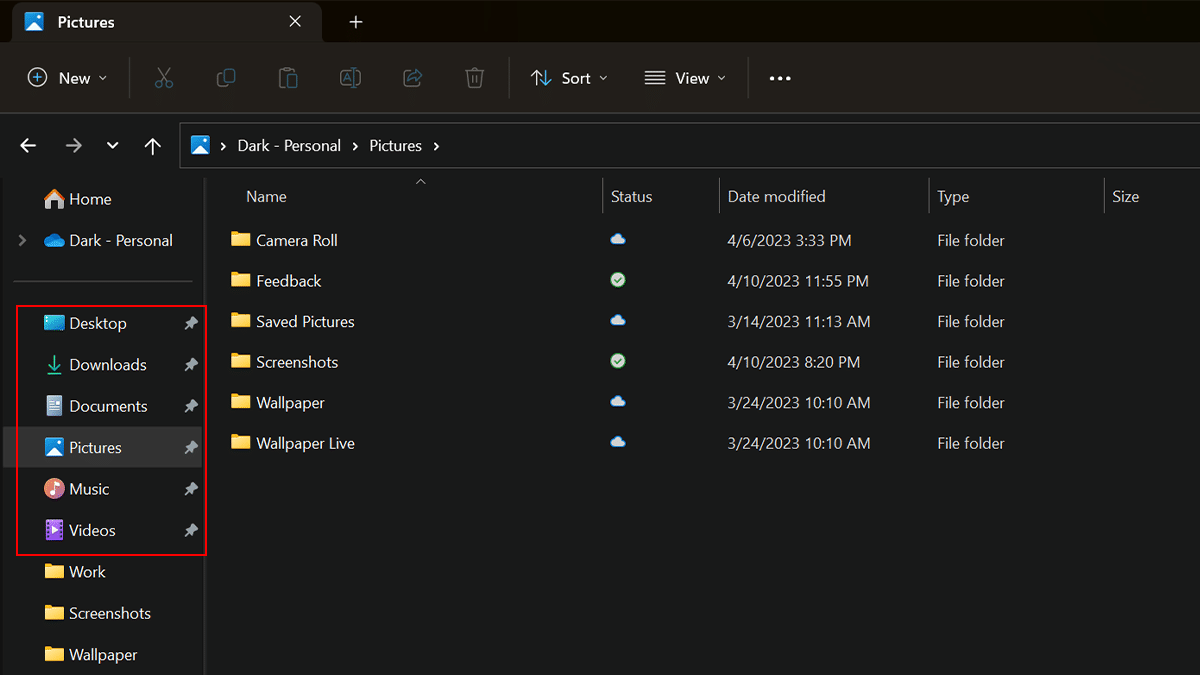Viewport: 1200px width, 675px height.
Task: Open a new tab with the plus button
Action: pyautogui.click(x=355, y=21)
